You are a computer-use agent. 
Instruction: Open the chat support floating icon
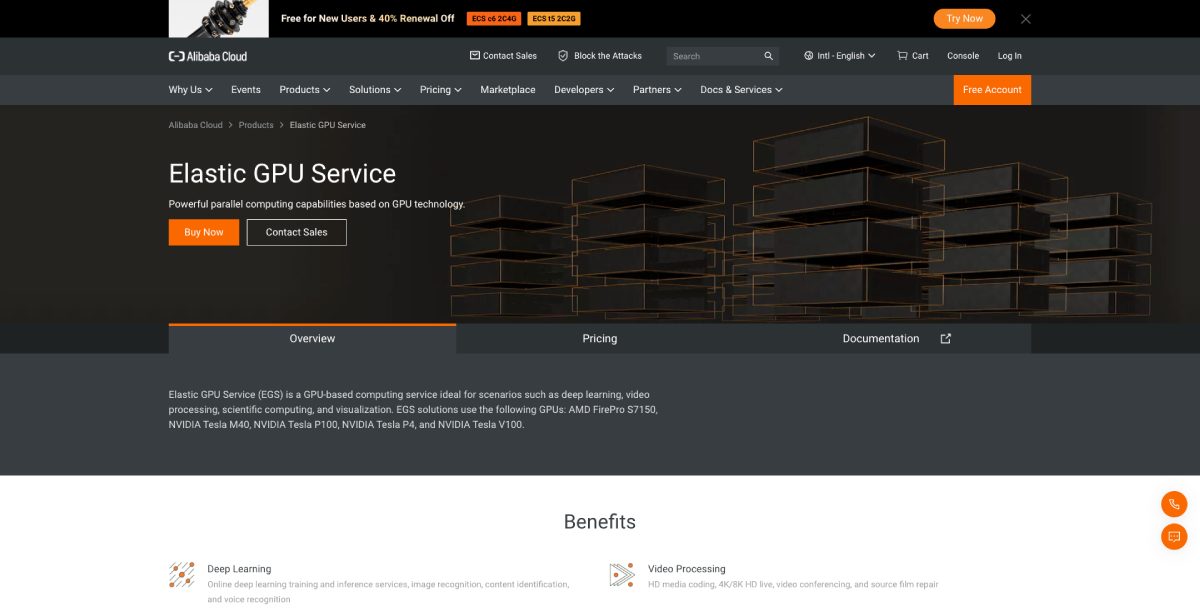[x=1172, y=536]
